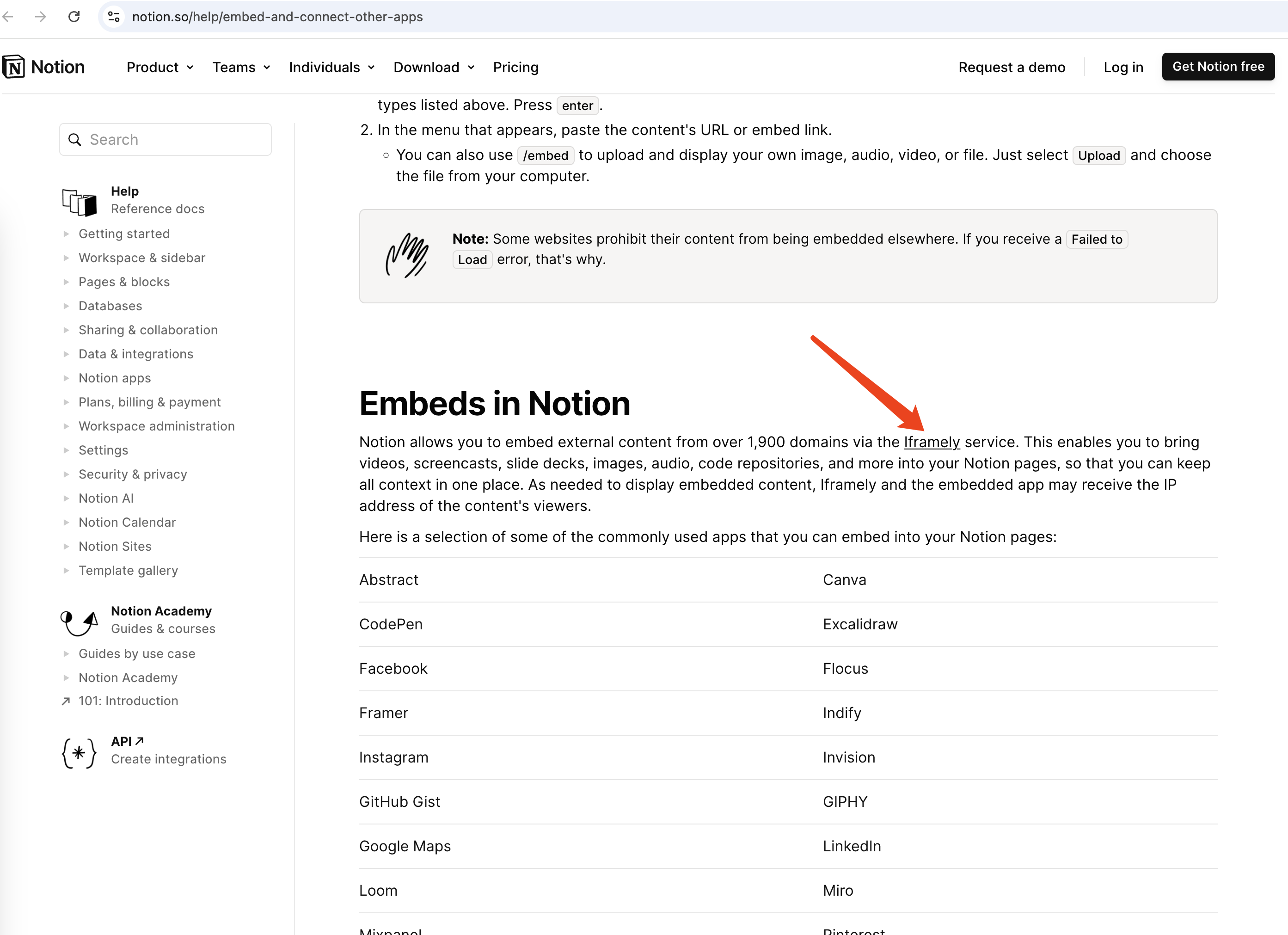Expand Pages & blocks in sidebar
The image size is (1288, 935).
124,282
